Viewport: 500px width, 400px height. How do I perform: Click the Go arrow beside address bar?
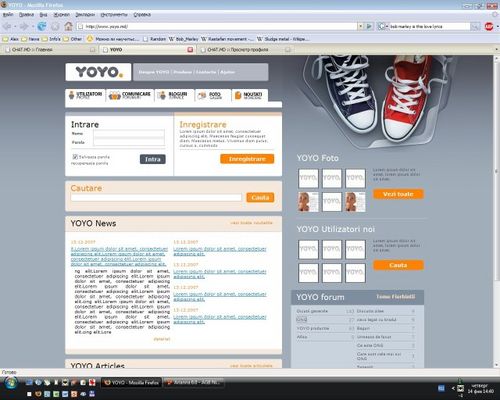pos(369,26)
